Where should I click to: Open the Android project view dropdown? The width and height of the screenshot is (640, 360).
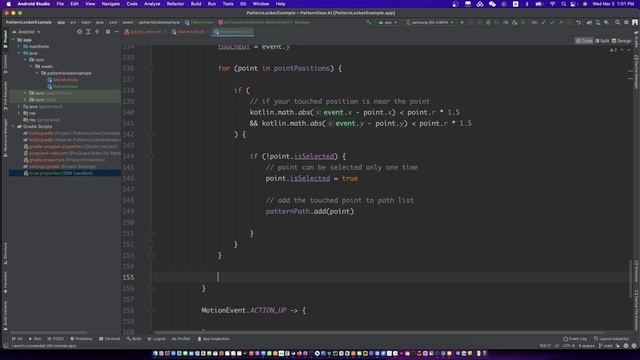click(27, 31)
